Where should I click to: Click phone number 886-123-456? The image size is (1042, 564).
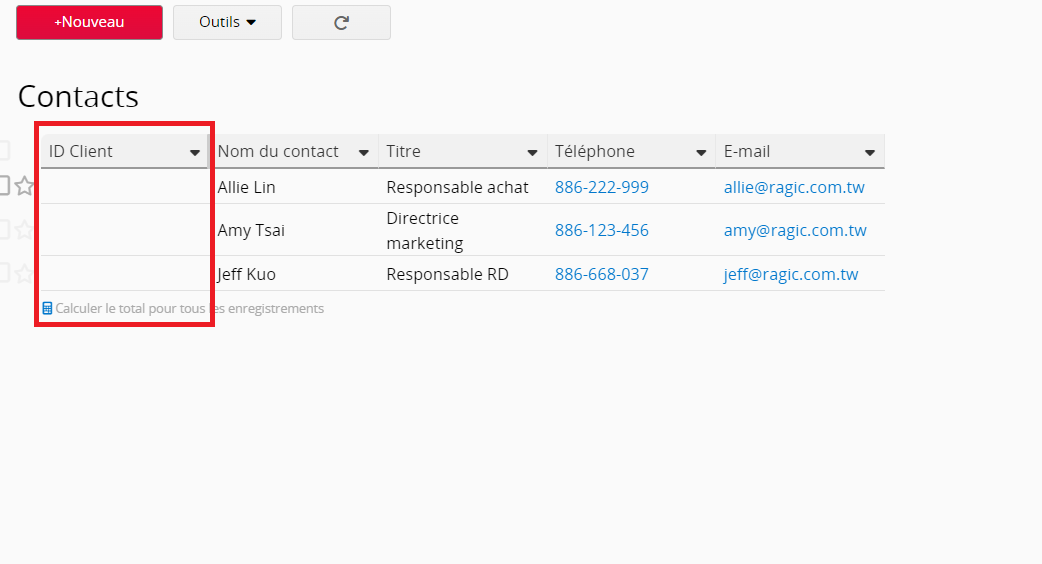(x=601, y=230)
